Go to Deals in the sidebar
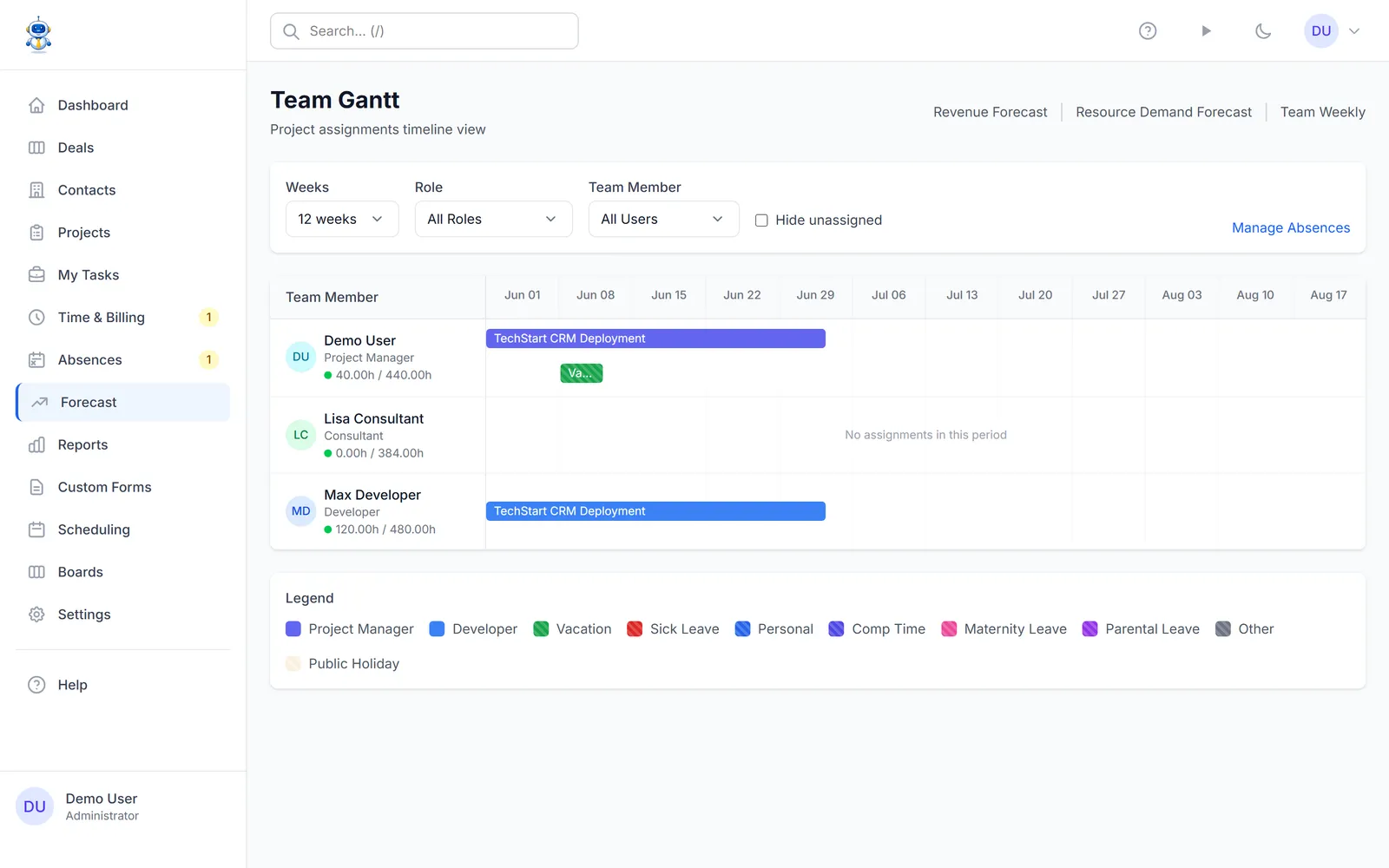Image resolution: width=1389 pixels, height=868 pixels. [122, 148]
